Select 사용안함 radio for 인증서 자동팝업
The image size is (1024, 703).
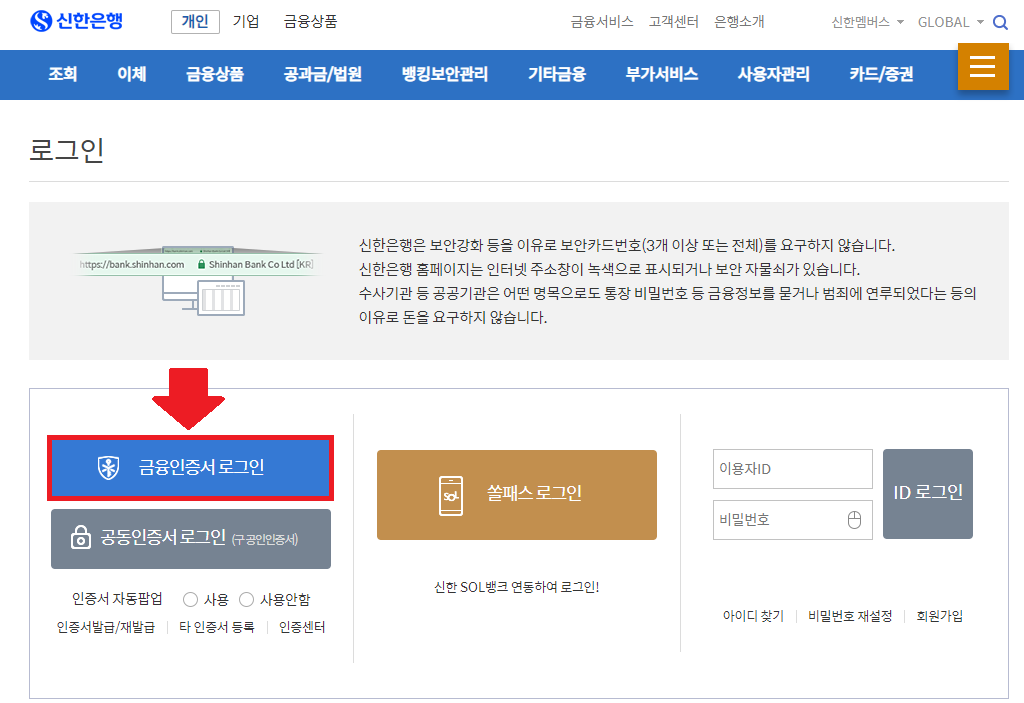pyautogui.click(x=246, y=599)
